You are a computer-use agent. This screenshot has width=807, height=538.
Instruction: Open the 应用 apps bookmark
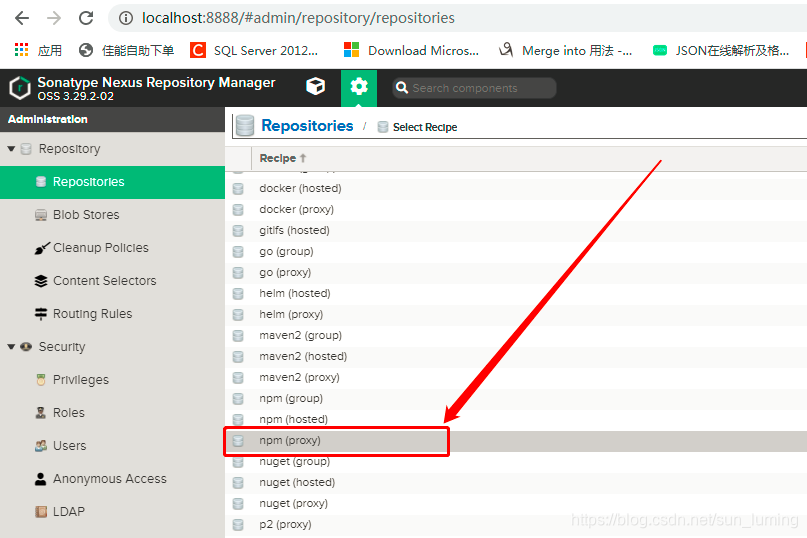tap(38, 50)
